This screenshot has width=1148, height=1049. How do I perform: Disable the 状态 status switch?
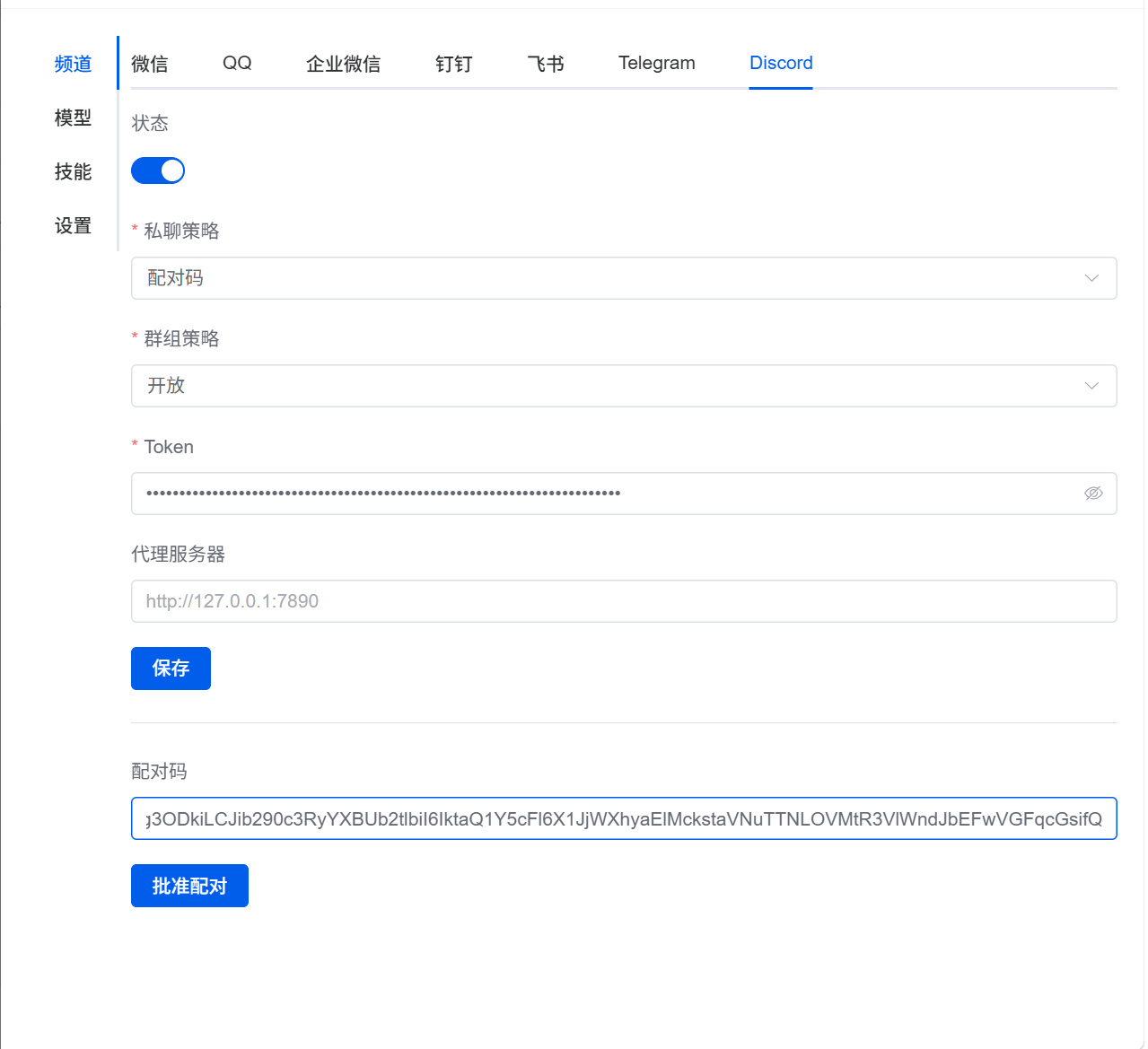(158, 170)
